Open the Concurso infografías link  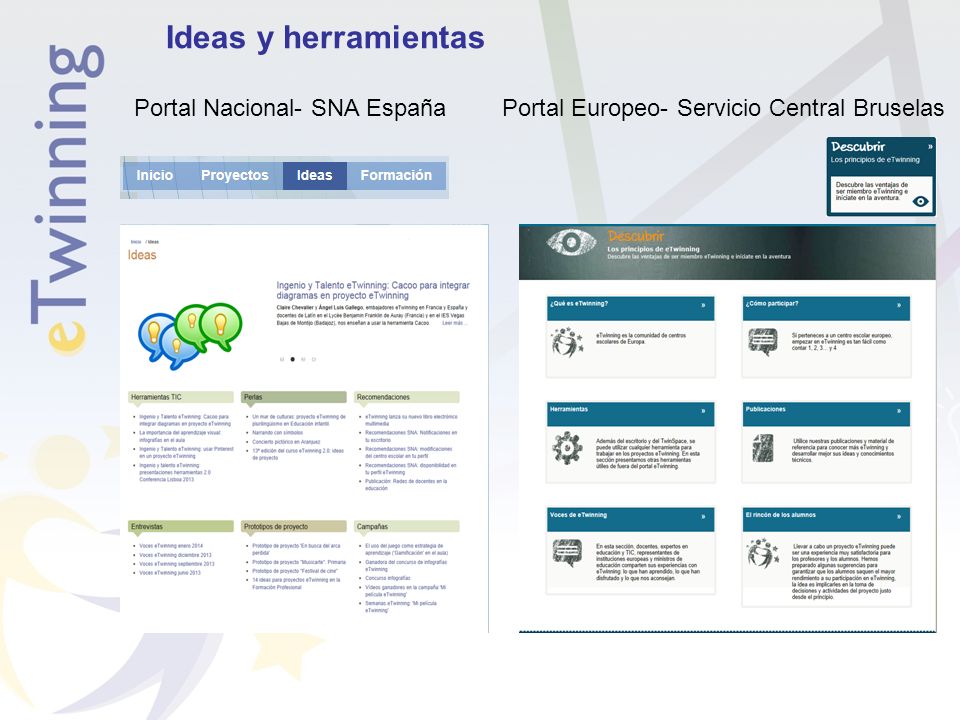[x=388, y=578]
